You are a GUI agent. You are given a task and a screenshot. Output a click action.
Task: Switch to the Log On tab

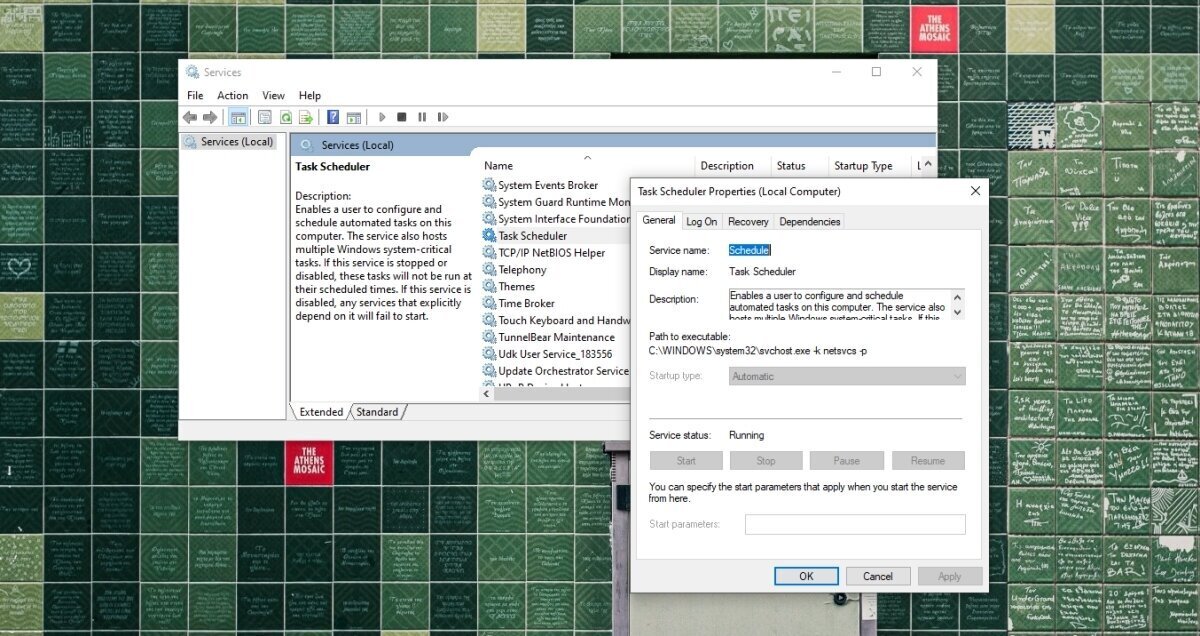[x=701, y=221]
